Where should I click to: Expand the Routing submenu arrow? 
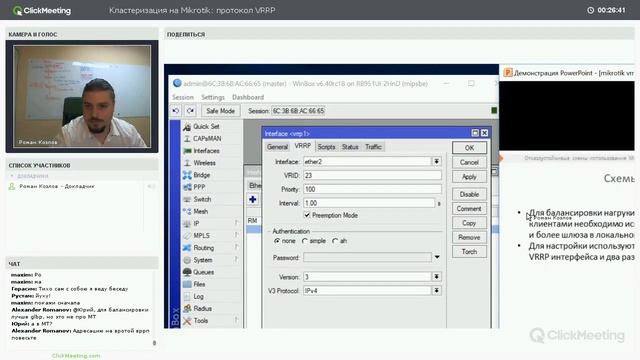tap(236, 247)
